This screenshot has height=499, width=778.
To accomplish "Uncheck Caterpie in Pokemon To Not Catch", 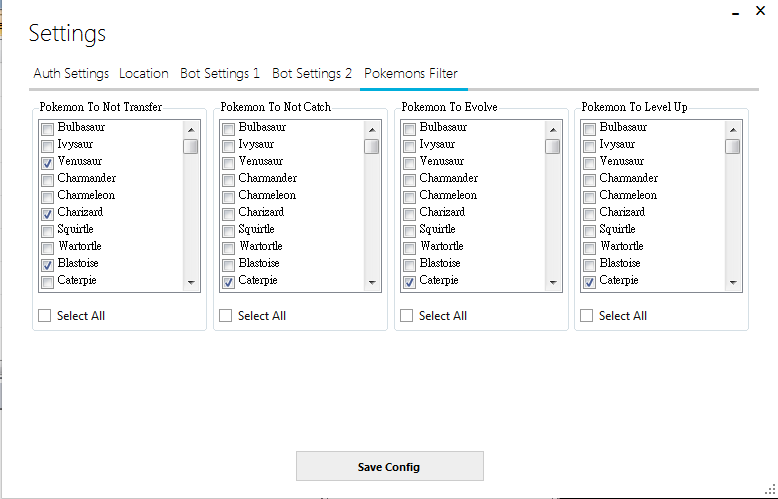I will coord(229,282).
